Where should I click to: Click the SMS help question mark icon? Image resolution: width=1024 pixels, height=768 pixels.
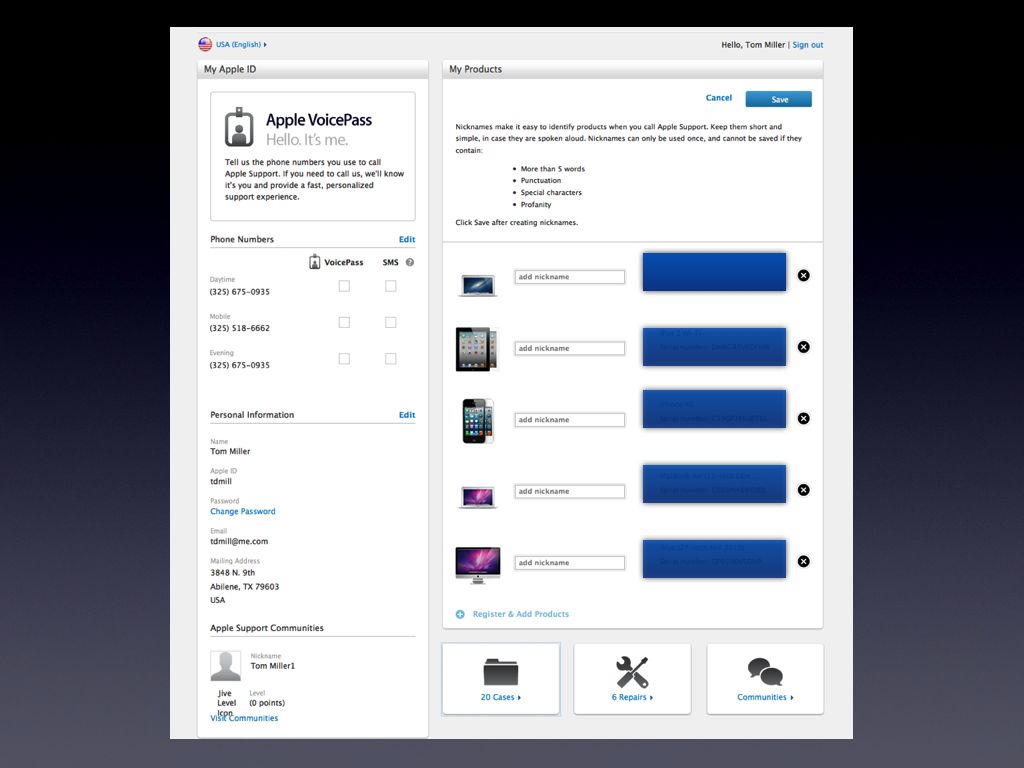[x=409, y=263]
